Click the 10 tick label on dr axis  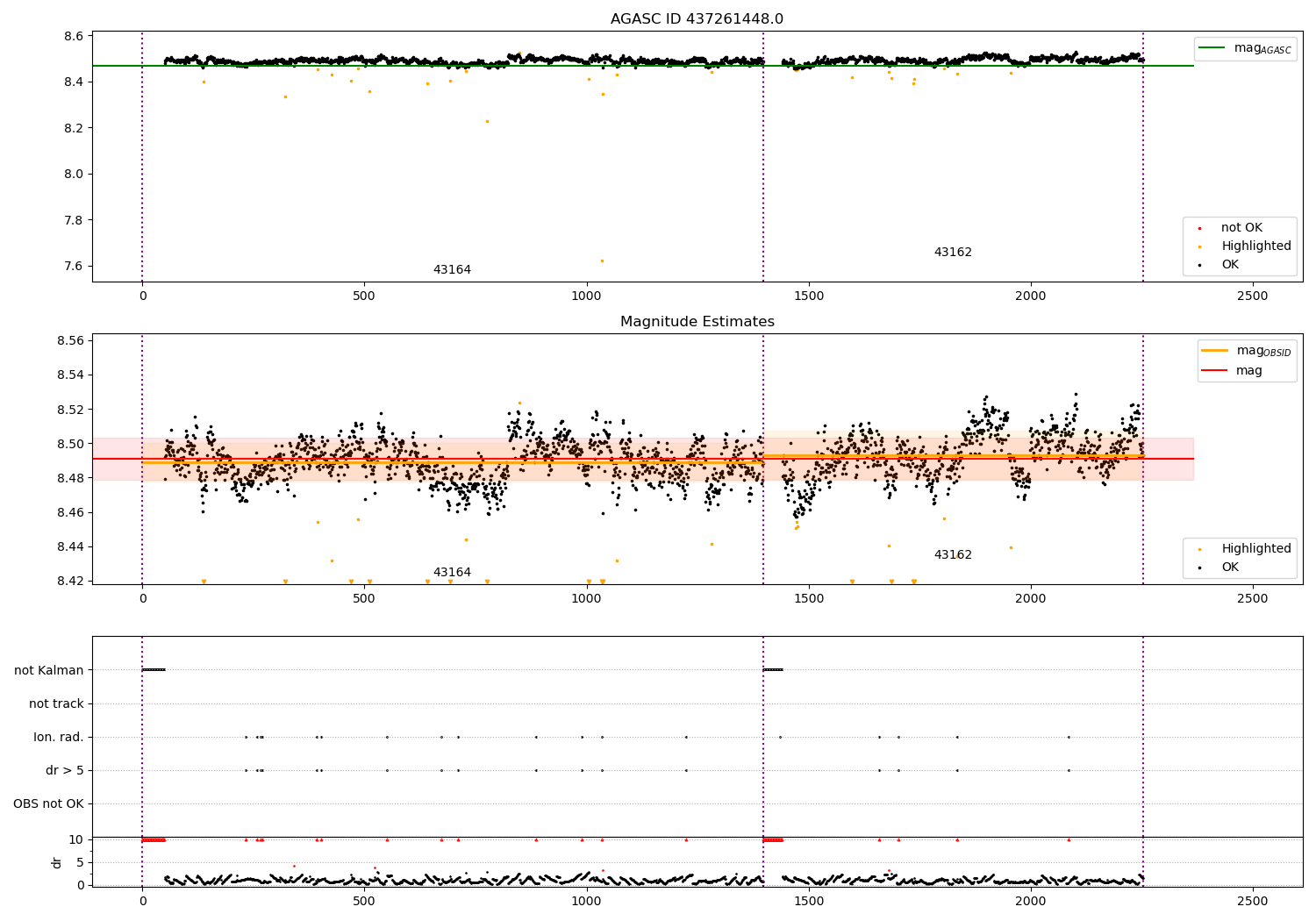tap(76, 839)
